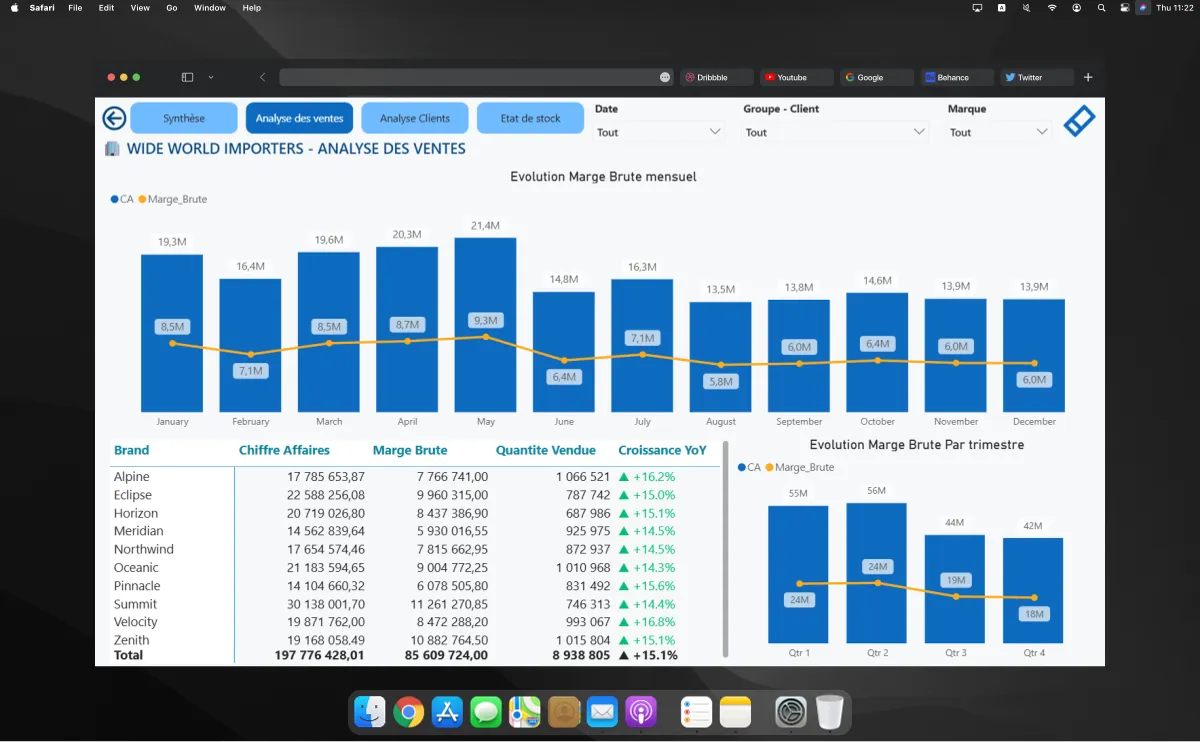1200x742 pixels.
Task: Open Spotlight search from the menu bar
Action: (x=1101, y=8)
